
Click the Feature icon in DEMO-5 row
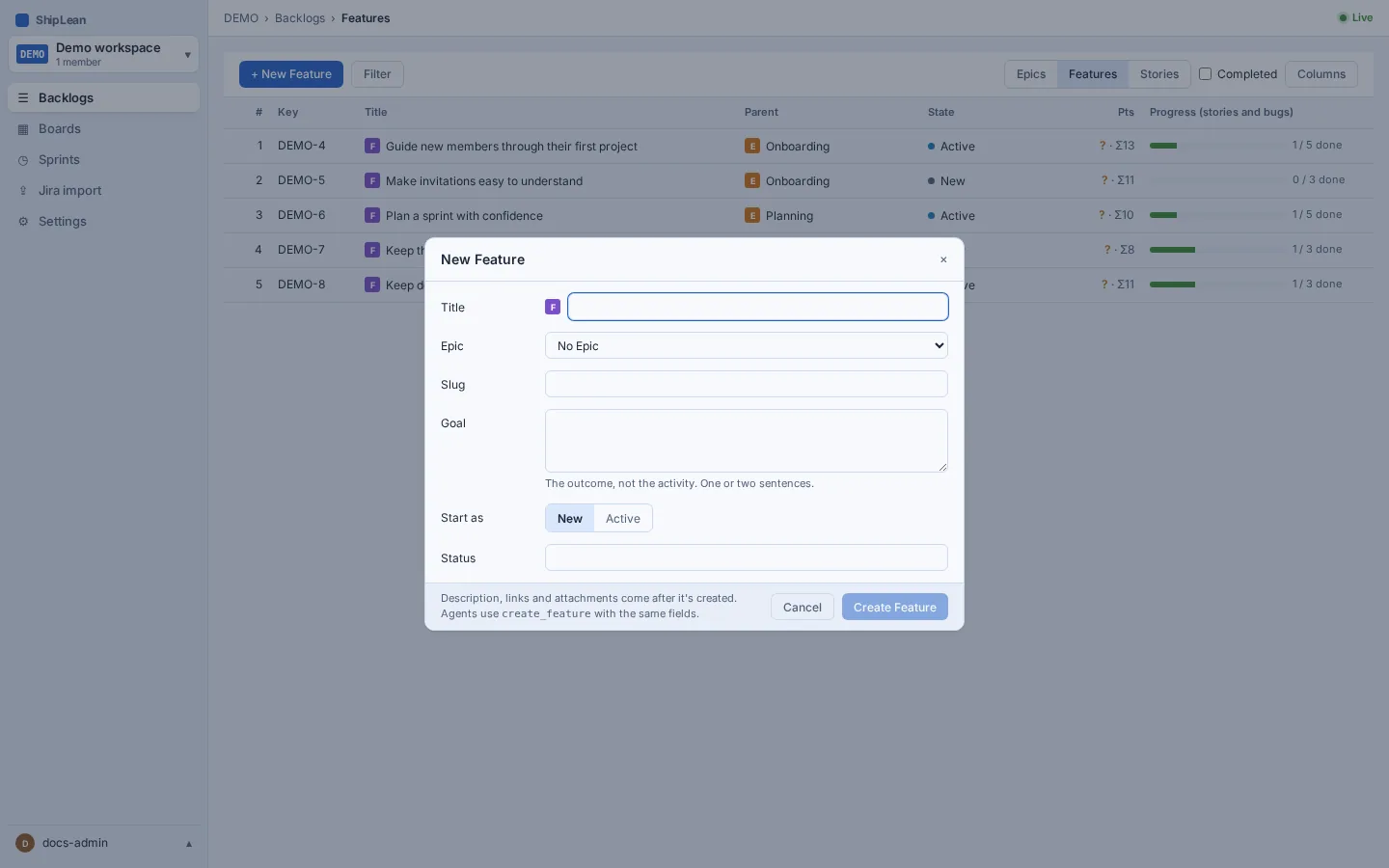372,180
